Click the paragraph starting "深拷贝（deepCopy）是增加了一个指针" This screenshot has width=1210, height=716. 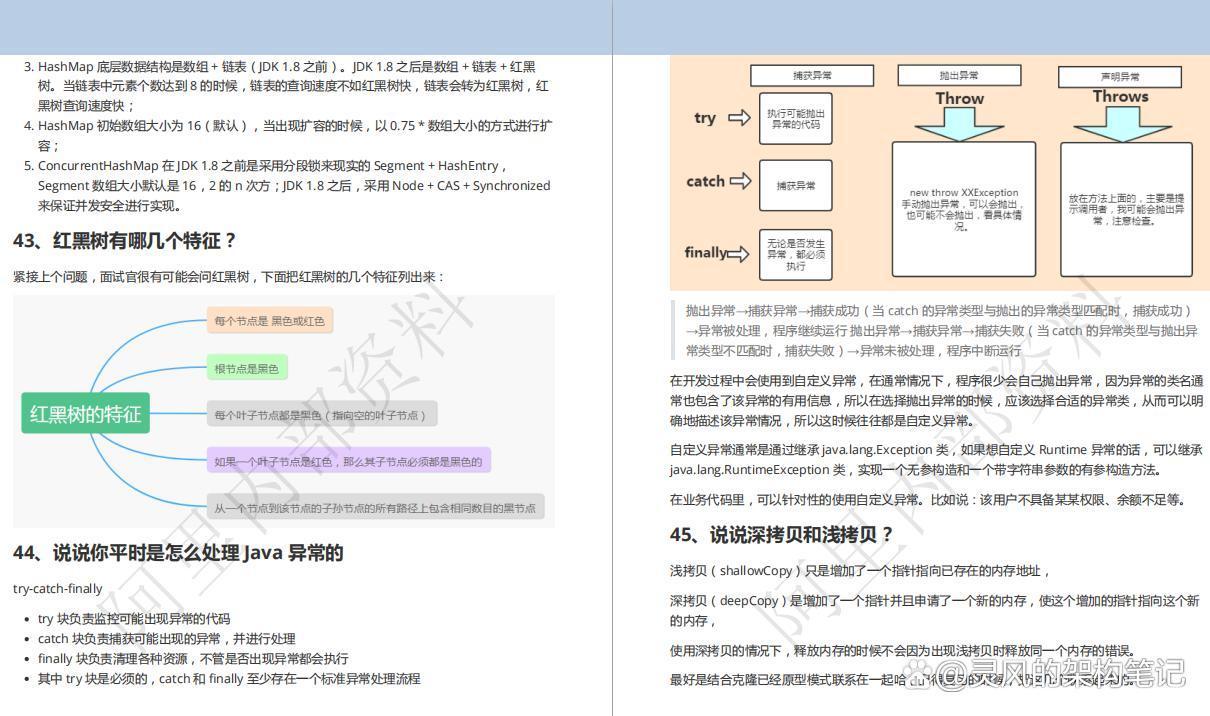point(935,610)
